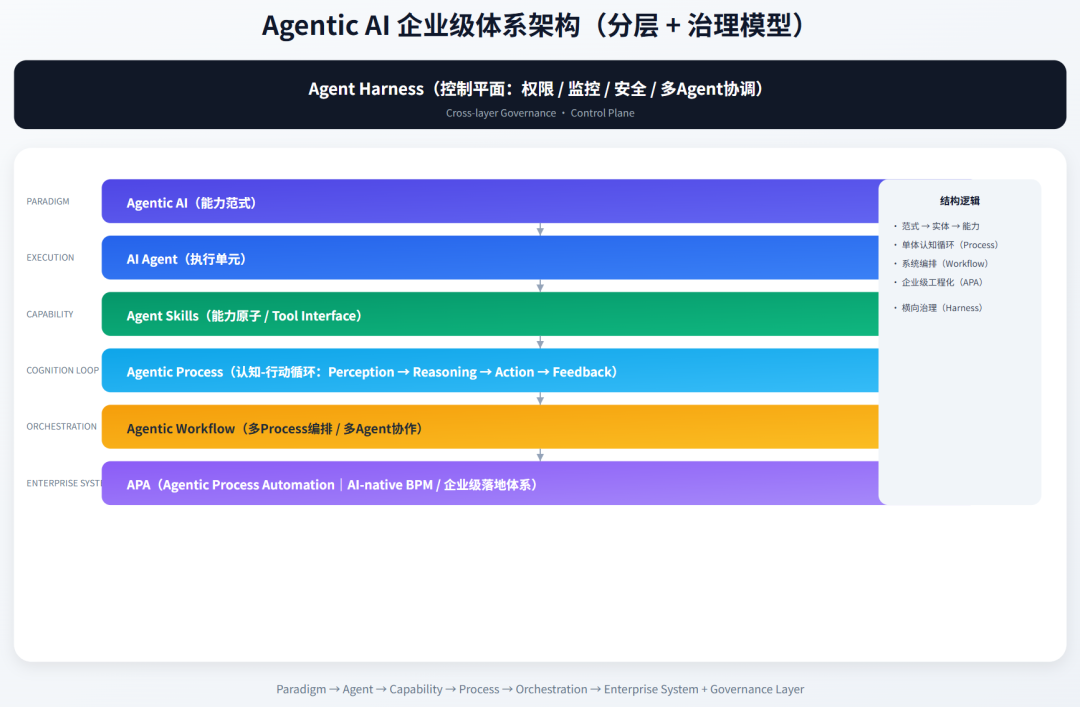Click the Cross-layer Governance · Control Plane subtitle
The width and height of the screenshot is (1080, 707).
[x=540, y=113]
